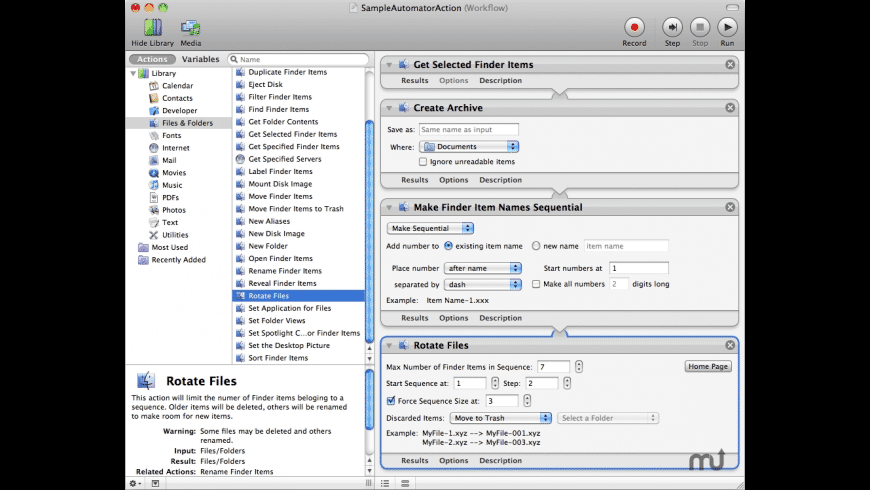Select Set the Desktop Picture action
Image resolution: width=870 pixels, height=490 pixels.
coord(289,345)
